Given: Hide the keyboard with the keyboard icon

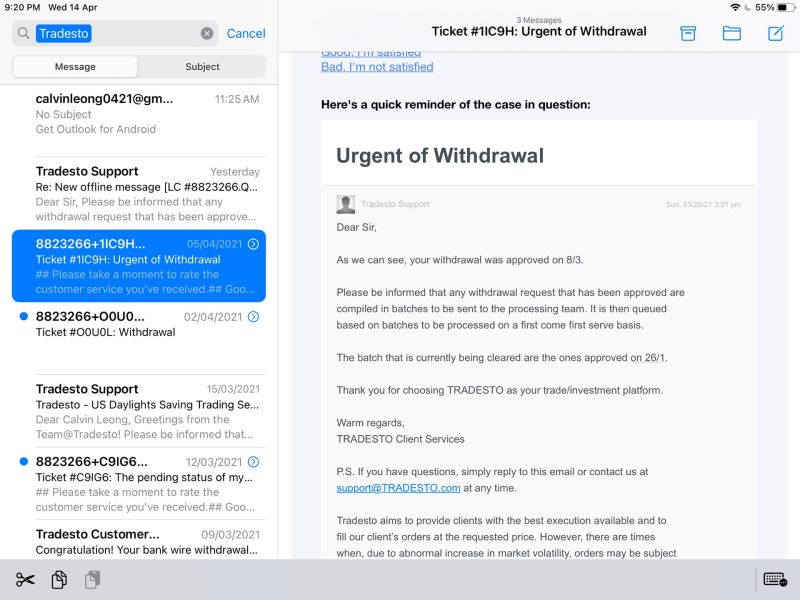Looking at the screenshot, I should [x=775, y=580].
